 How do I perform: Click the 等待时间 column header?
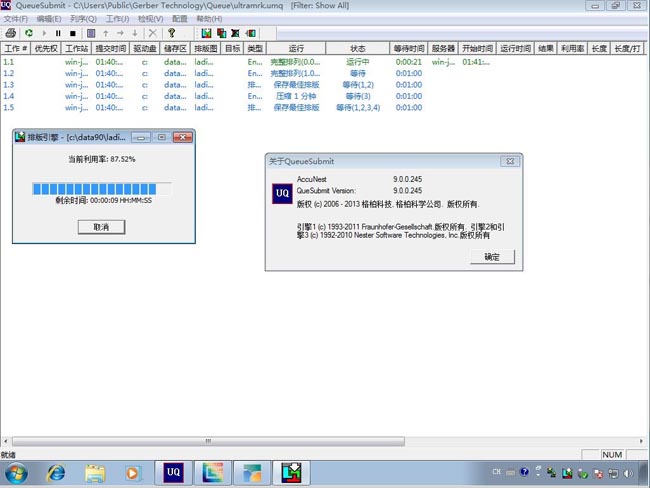pyautogui.click(x=409, y=49)
